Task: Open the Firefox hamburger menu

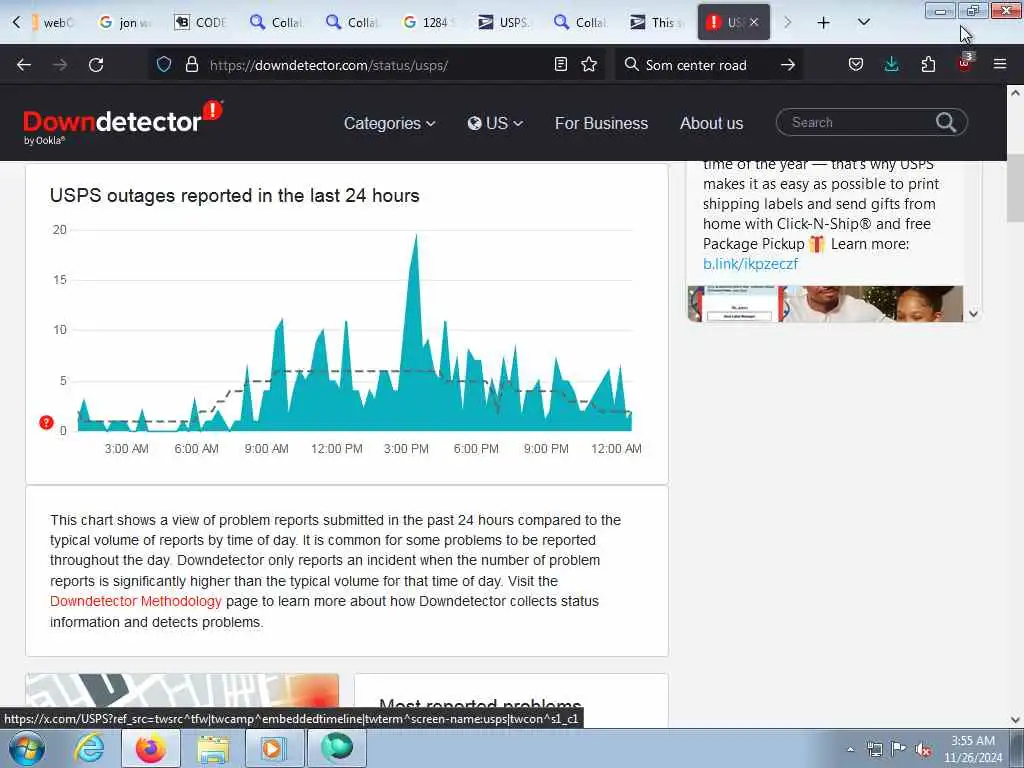Action: [1000, 64]
